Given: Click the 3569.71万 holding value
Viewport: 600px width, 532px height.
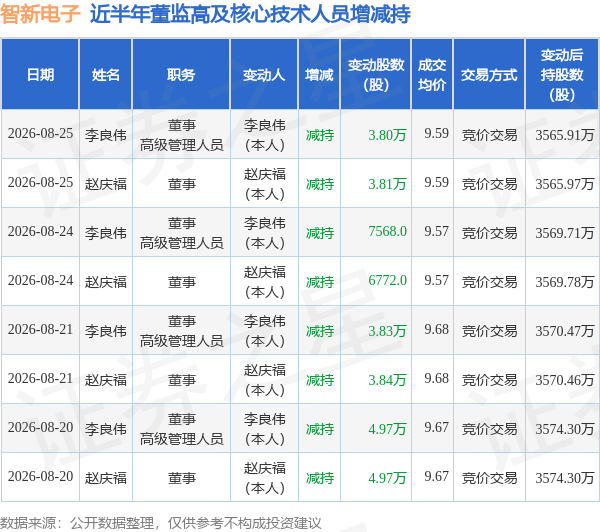Looking at the screenshot, I should [565, 233].
